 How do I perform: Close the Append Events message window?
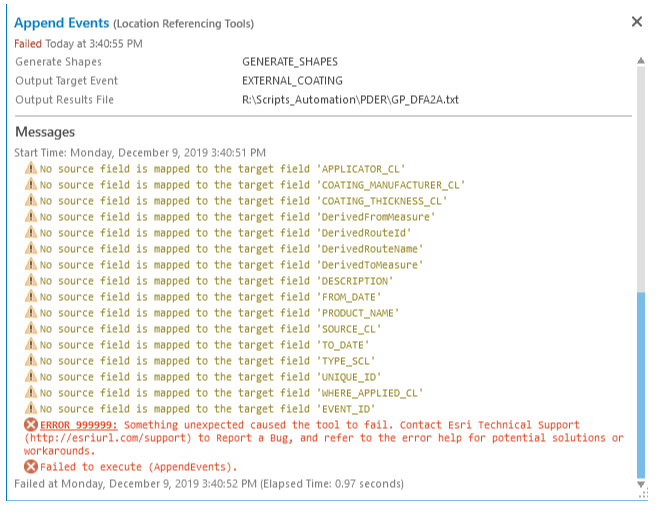[638, 22]
